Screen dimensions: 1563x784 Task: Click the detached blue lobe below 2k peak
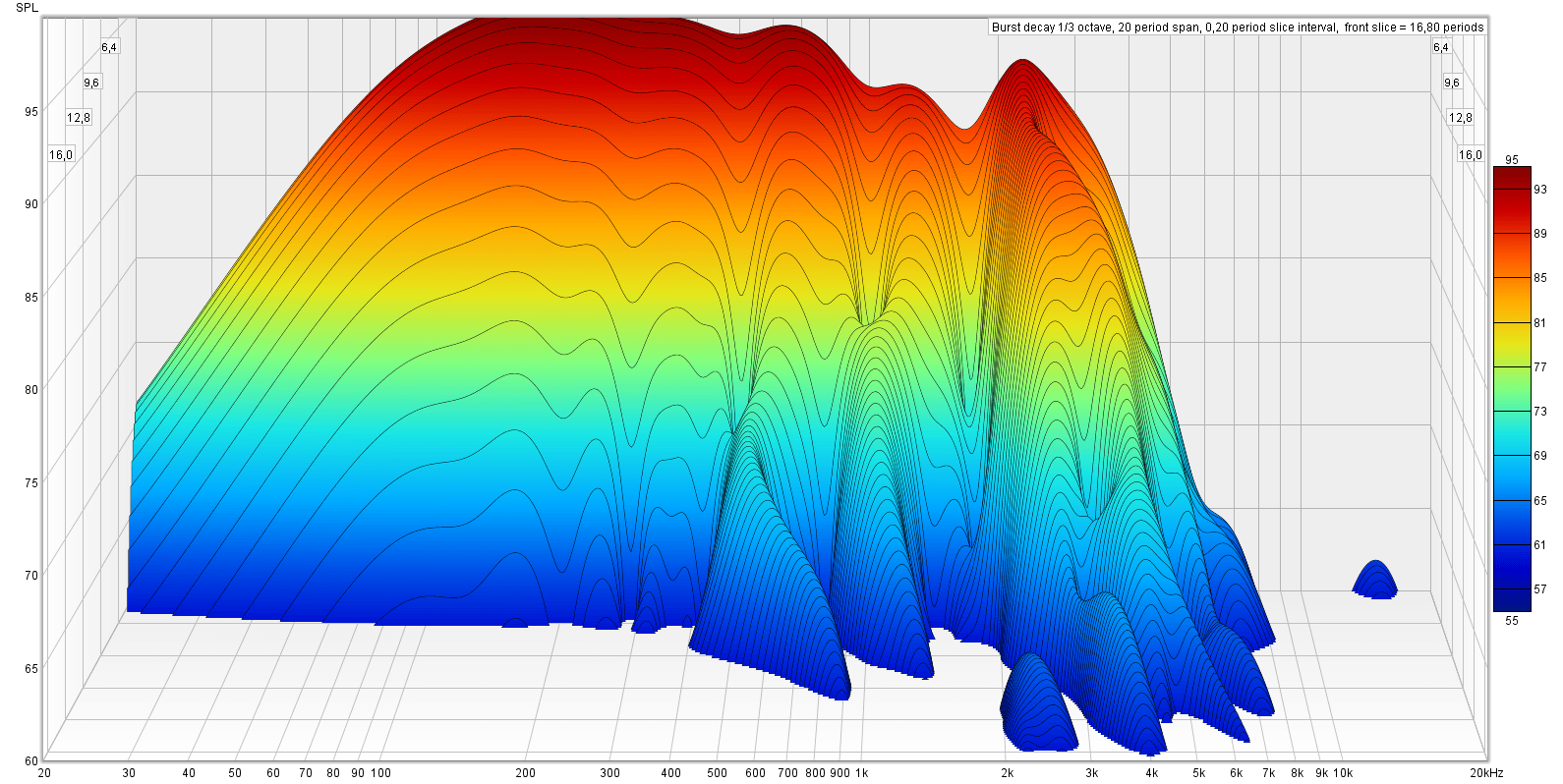(x=1038, y=704)
